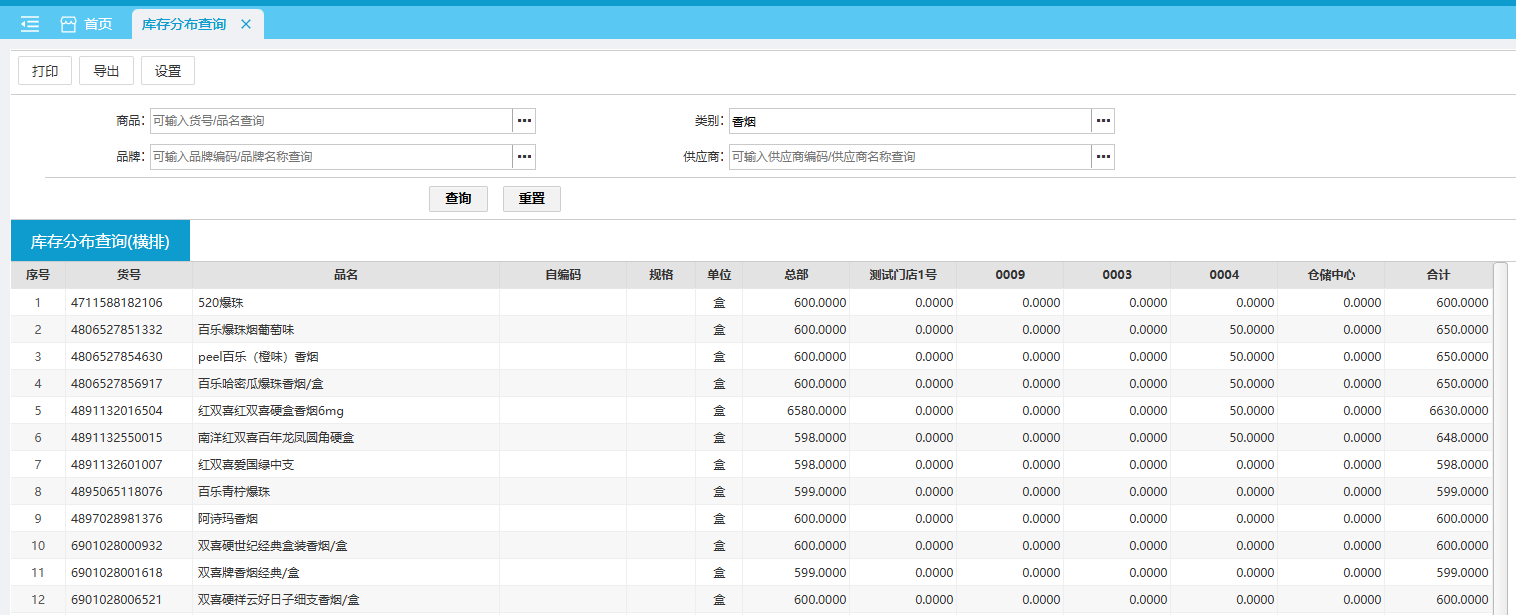Click the 导出 button
The width and height of the screenshot is (1516, 615).
click(106, 71)
